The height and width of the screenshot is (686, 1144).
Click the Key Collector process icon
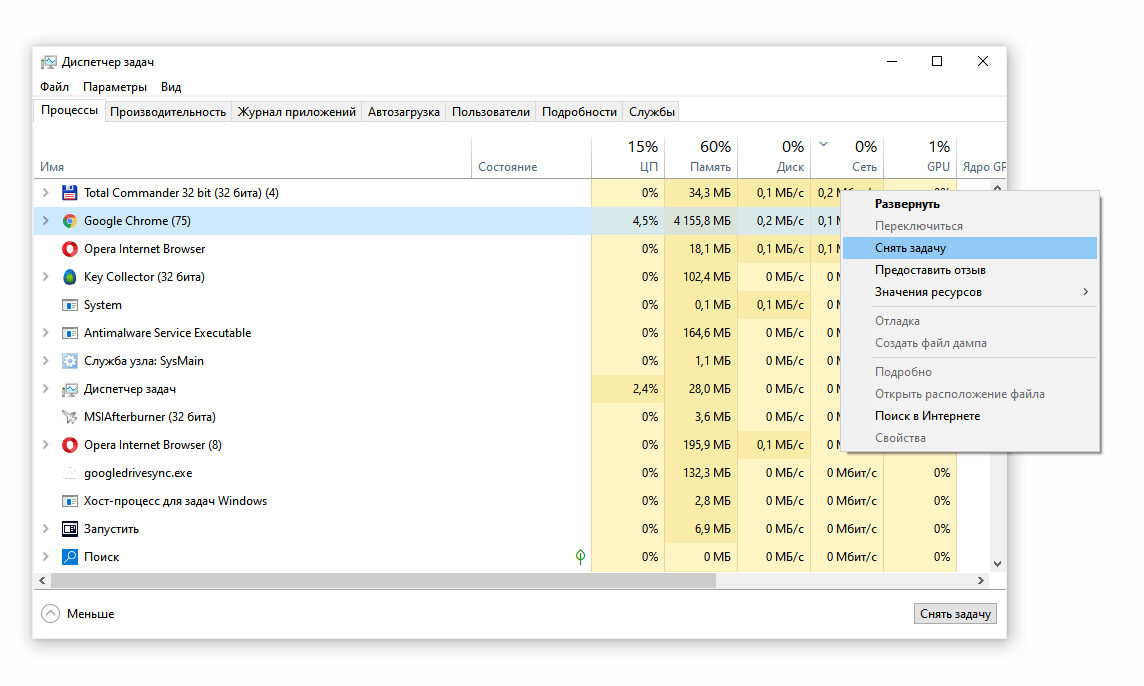pyautogui.click(x=69, y=277)
